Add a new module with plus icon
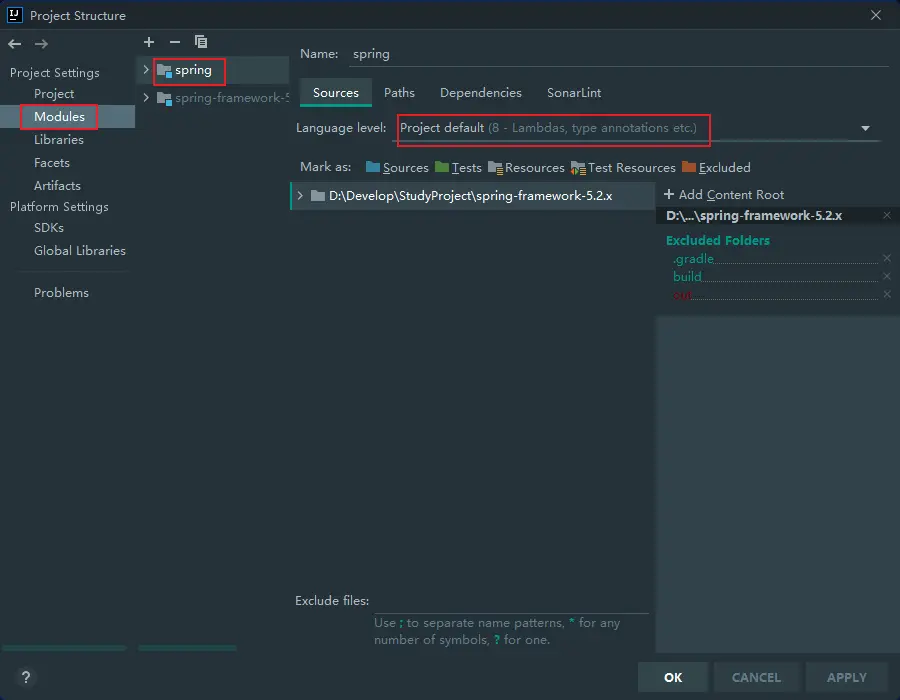 149,42
